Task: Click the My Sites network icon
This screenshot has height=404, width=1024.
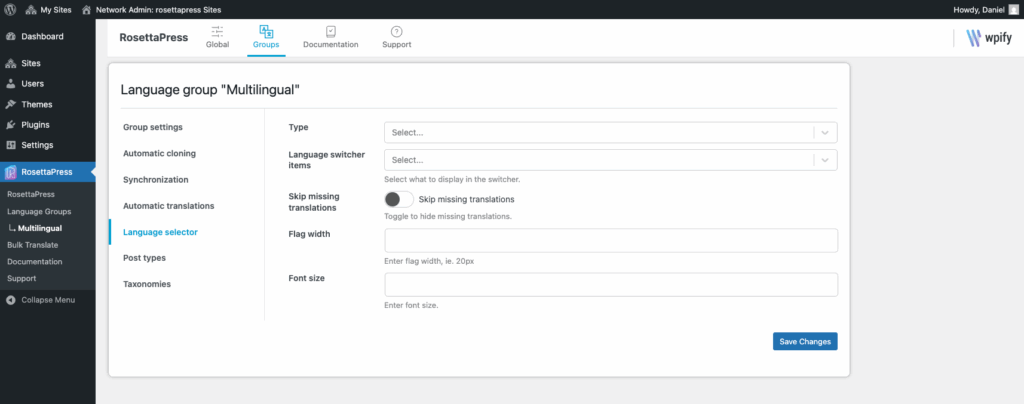Action: (x=31, y=10)
